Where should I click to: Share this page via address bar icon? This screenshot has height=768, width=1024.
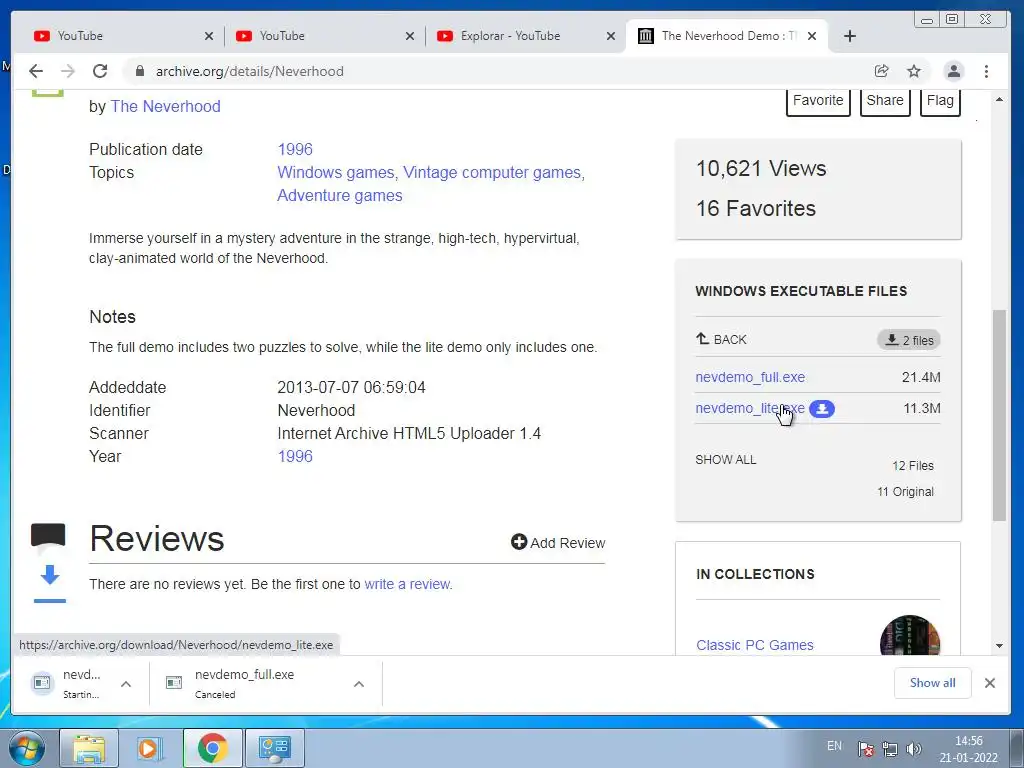click(882, 71)
